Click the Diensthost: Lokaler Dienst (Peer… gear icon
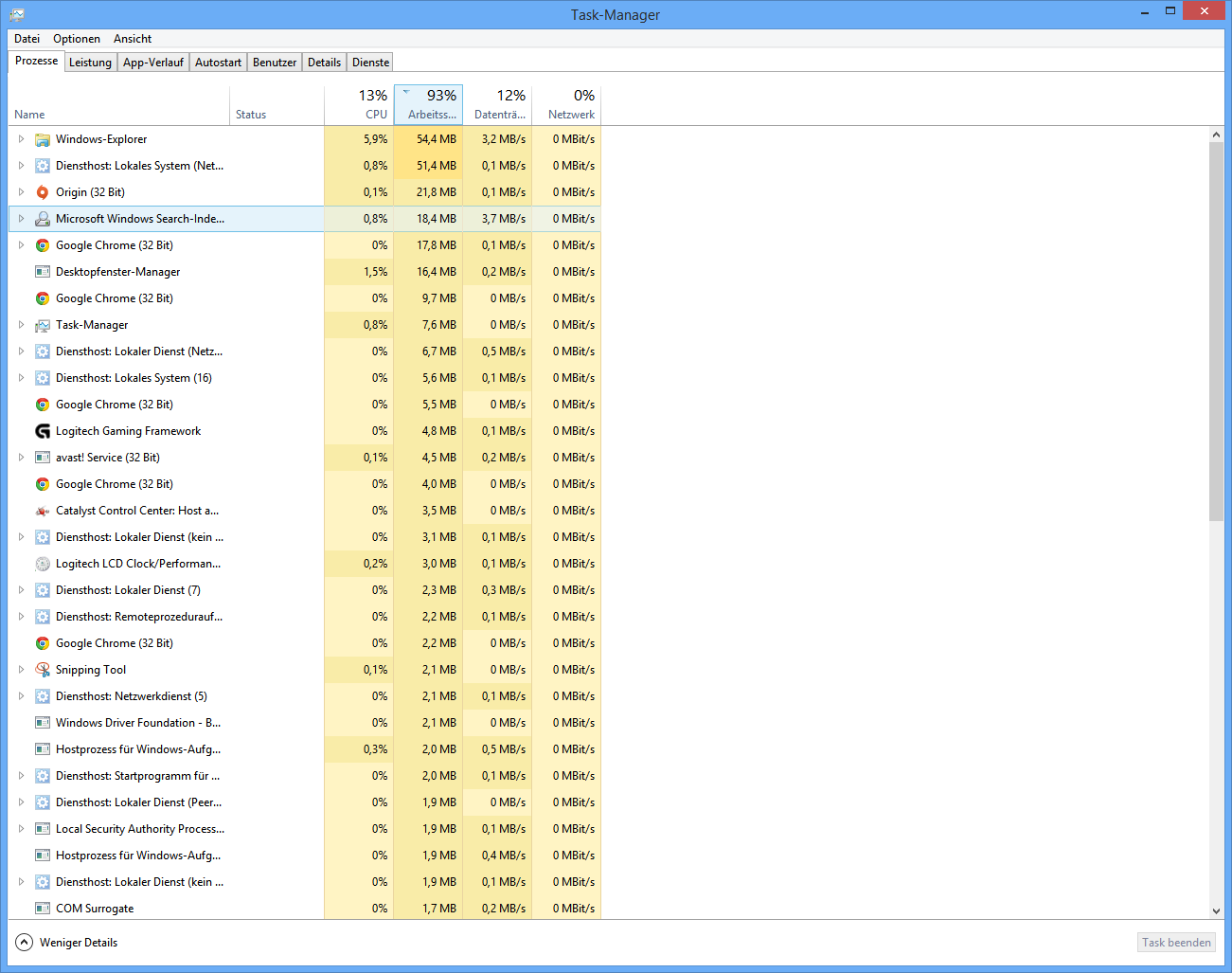This screenshot has height=973, width=1232. (x=43, y=802)
